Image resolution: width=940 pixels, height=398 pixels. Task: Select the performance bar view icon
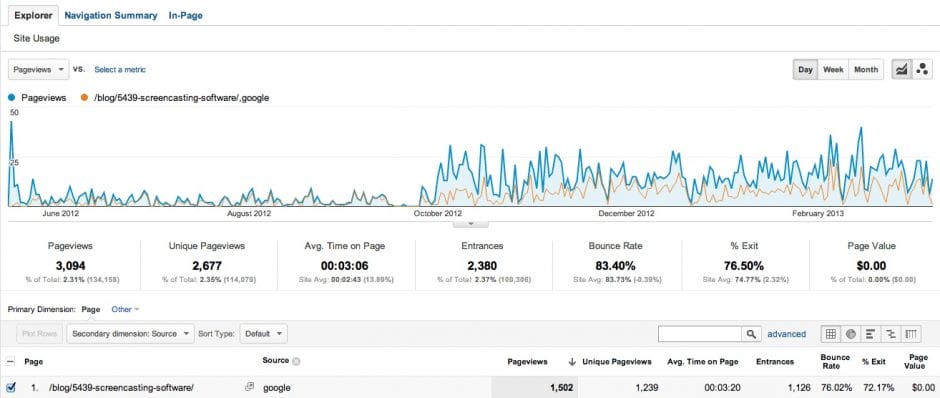coord(870,334)
